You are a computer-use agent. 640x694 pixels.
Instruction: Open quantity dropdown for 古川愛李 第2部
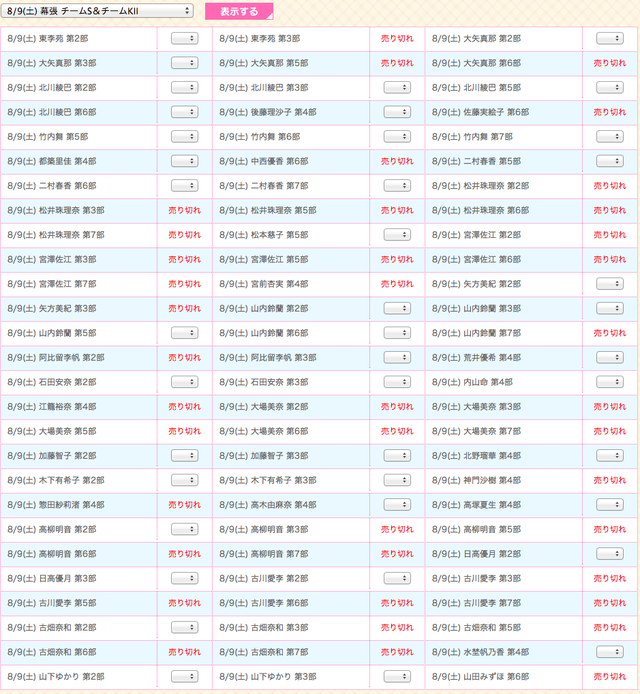click(x=397, y=578)
